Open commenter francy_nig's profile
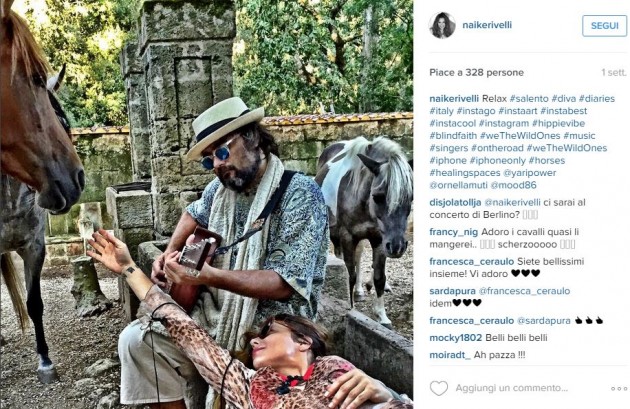630x409 pixels. pos(454,232)
